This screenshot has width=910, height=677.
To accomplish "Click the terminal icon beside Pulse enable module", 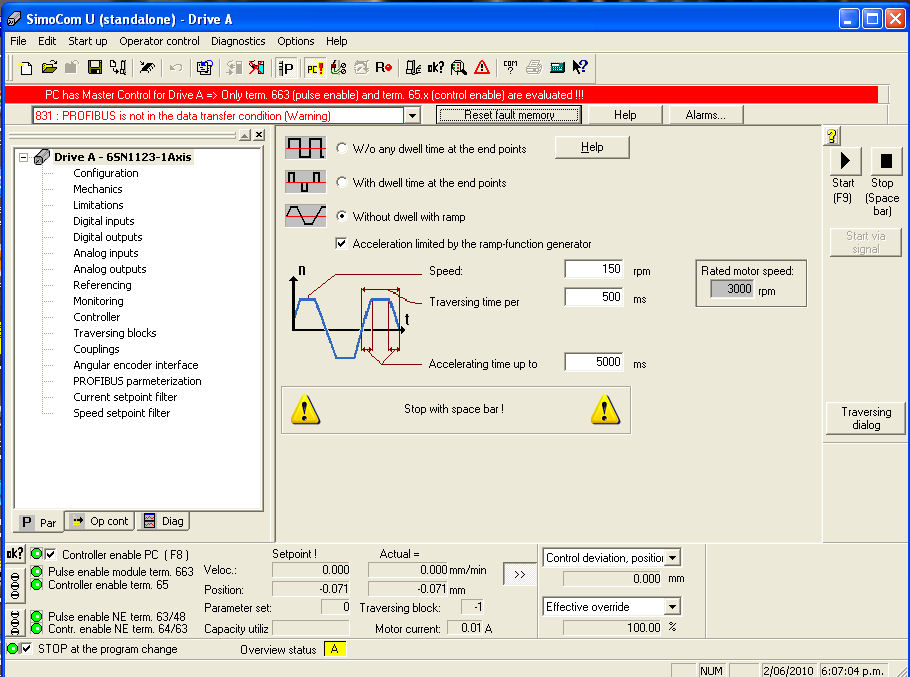I will click(15, 585).
